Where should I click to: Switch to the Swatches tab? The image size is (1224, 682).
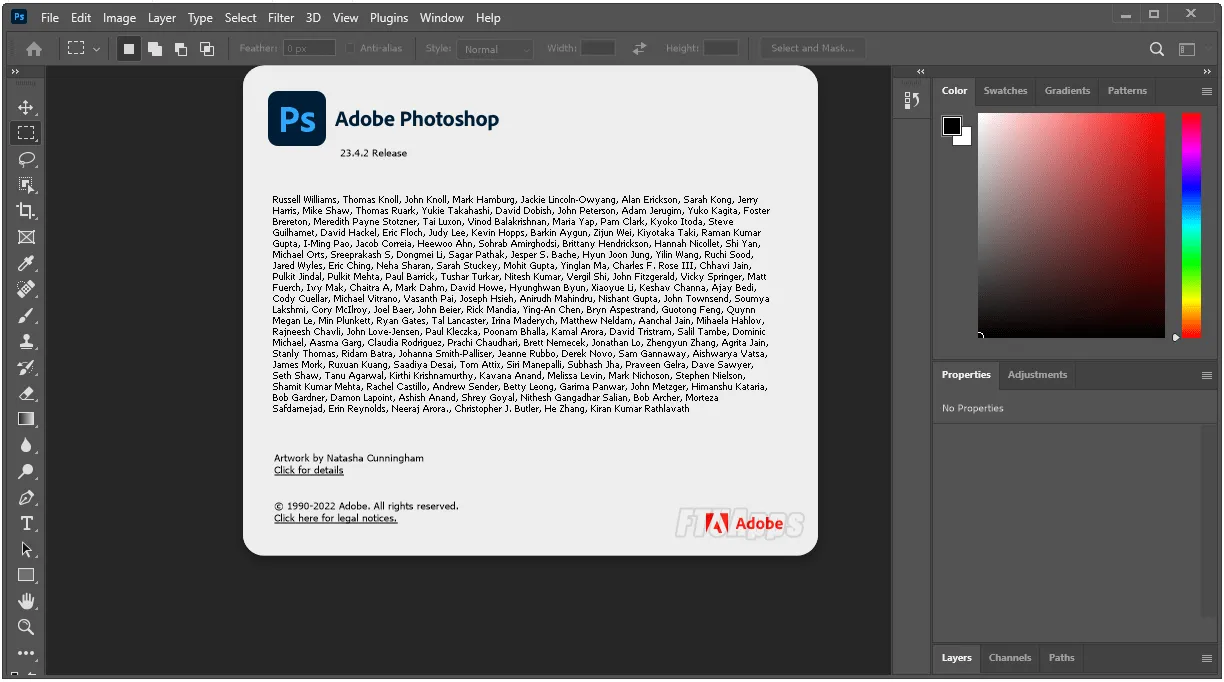coord(1004,91)
